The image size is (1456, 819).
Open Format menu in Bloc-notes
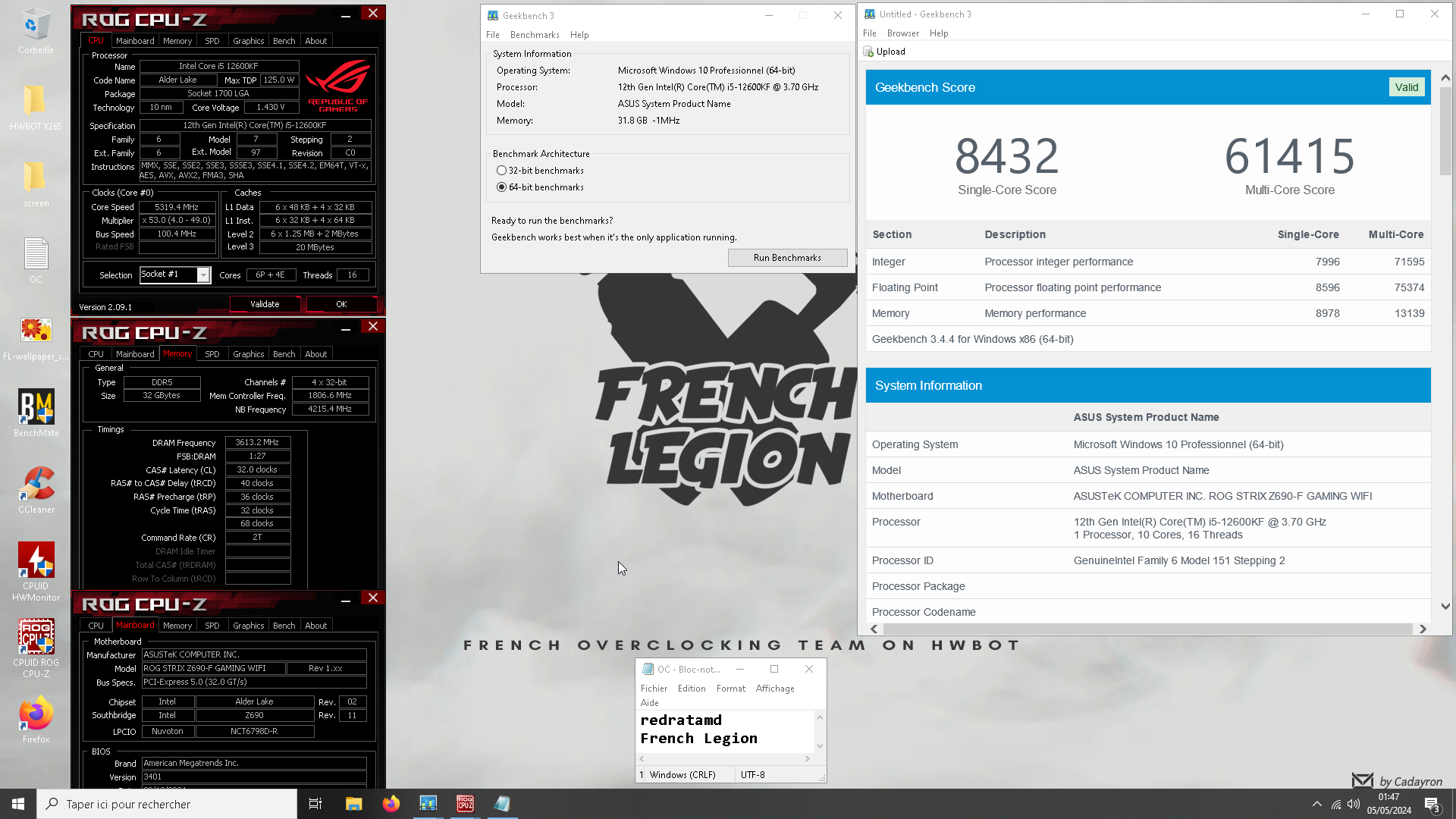tap(731, 689)
